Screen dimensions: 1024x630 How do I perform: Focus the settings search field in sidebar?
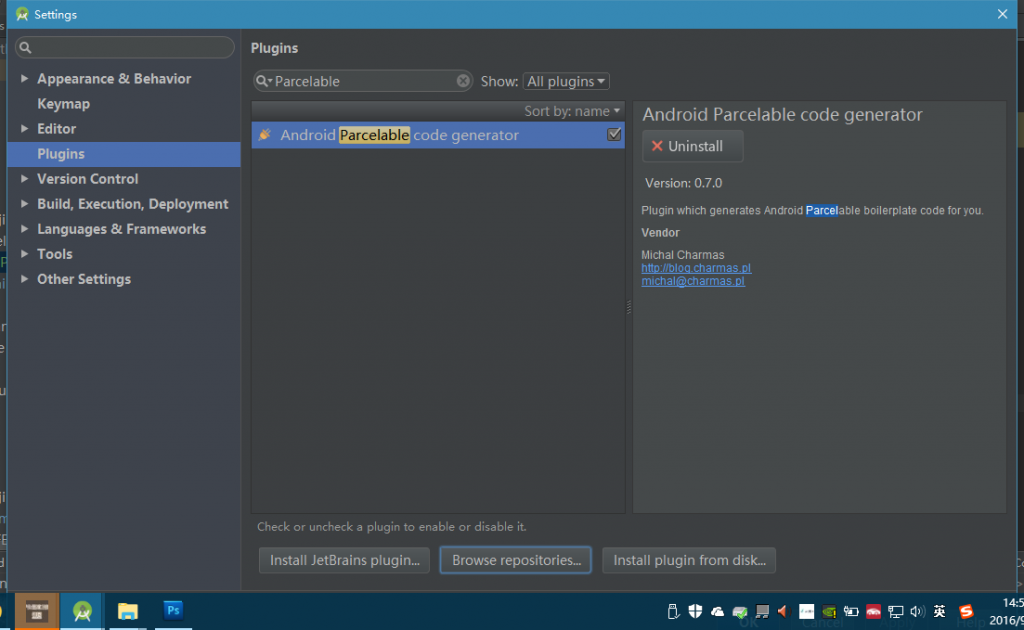click(x=125, y=48)
